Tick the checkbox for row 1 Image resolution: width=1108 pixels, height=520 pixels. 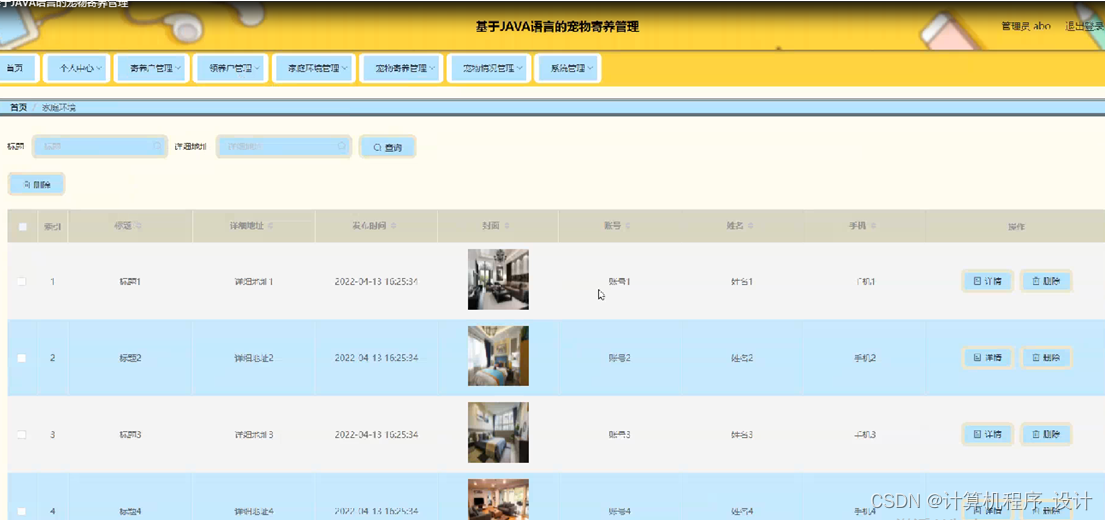(x=22, y=281)
